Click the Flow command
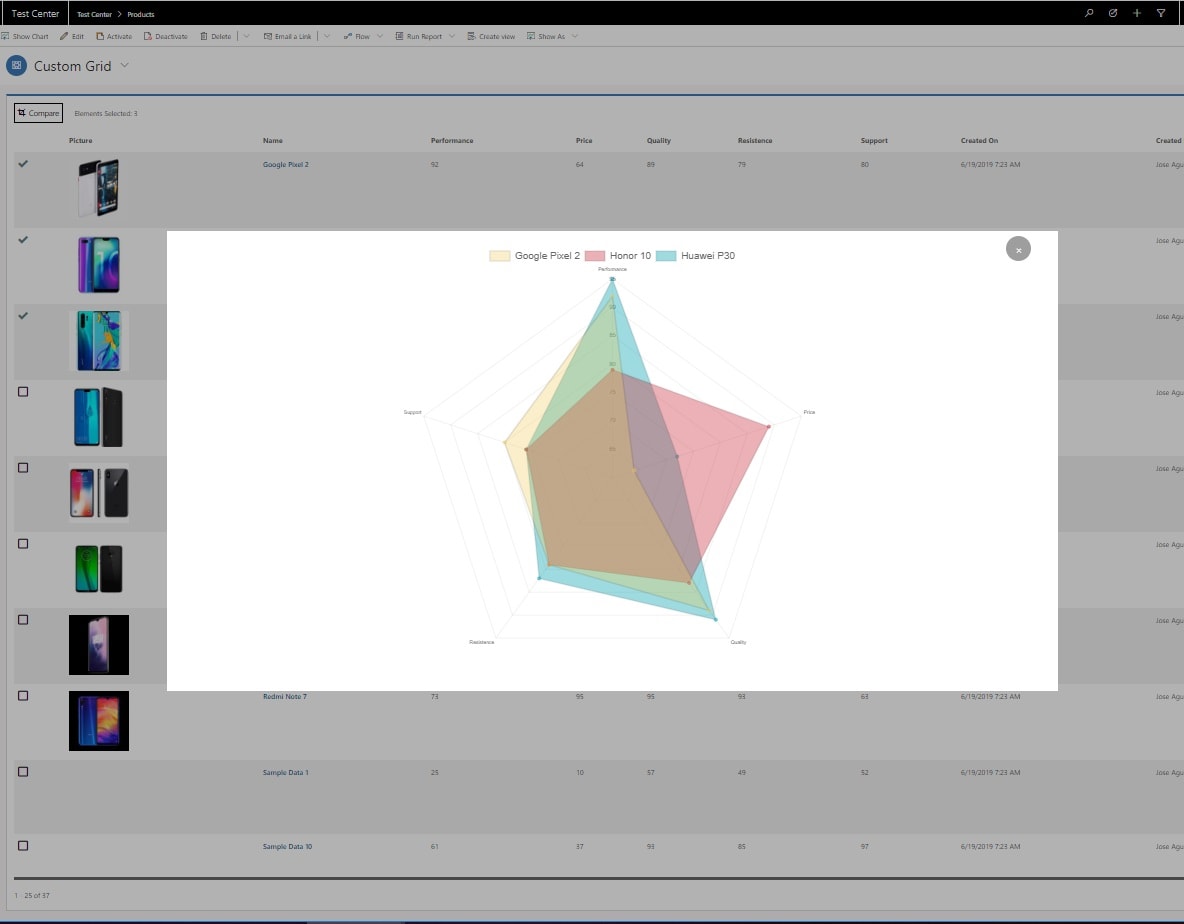This screenshot has height=924, width=1184. pos(356,36)
